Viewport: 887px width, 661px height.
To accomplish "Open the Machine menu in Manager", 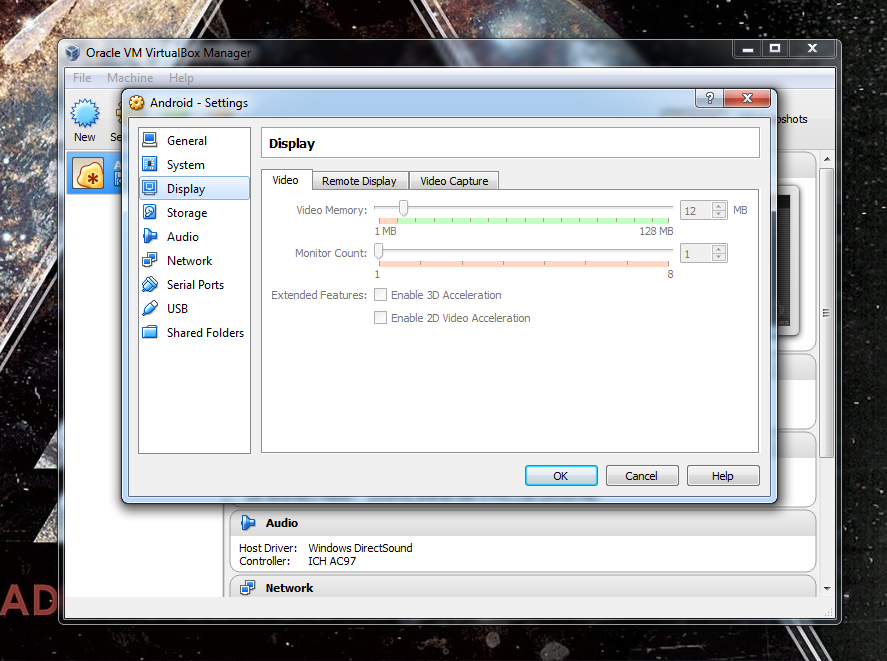I will coord(130,78).
